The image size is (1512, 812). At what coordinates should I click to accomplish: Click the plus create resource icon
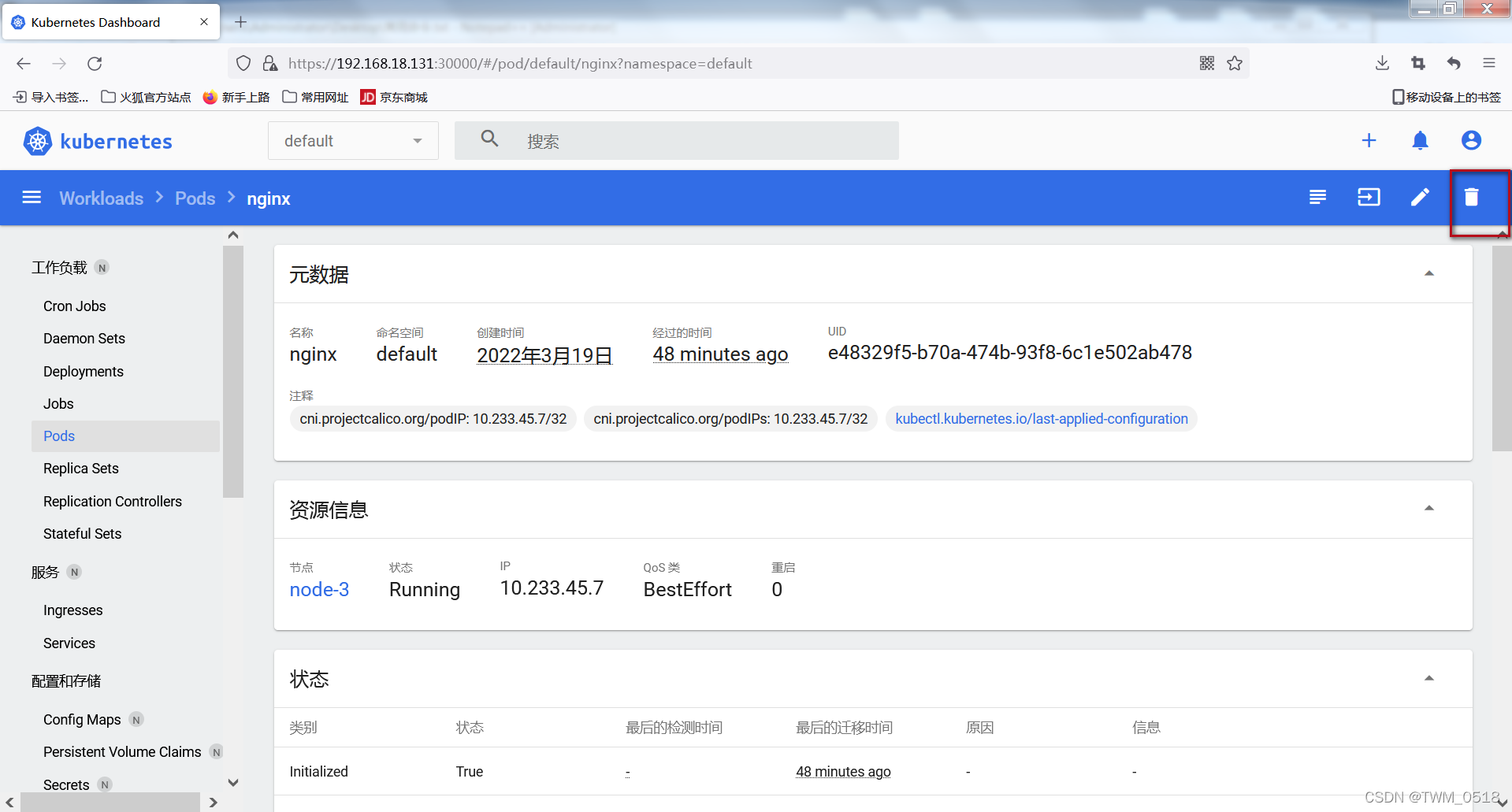click(1369, 141)
